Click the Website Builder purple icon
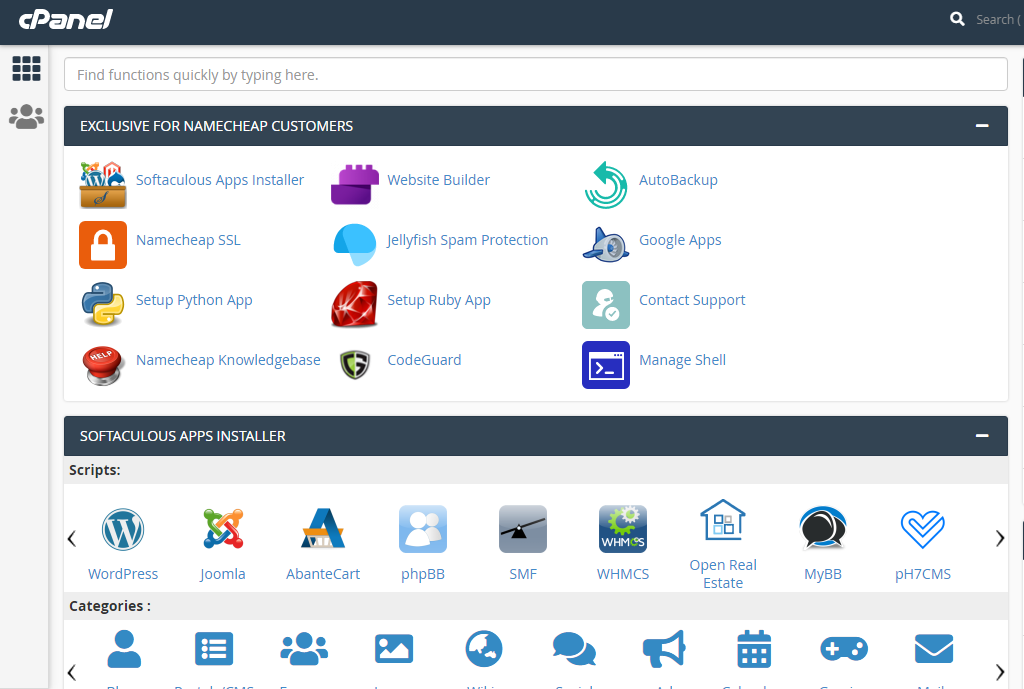 (355, 185)
